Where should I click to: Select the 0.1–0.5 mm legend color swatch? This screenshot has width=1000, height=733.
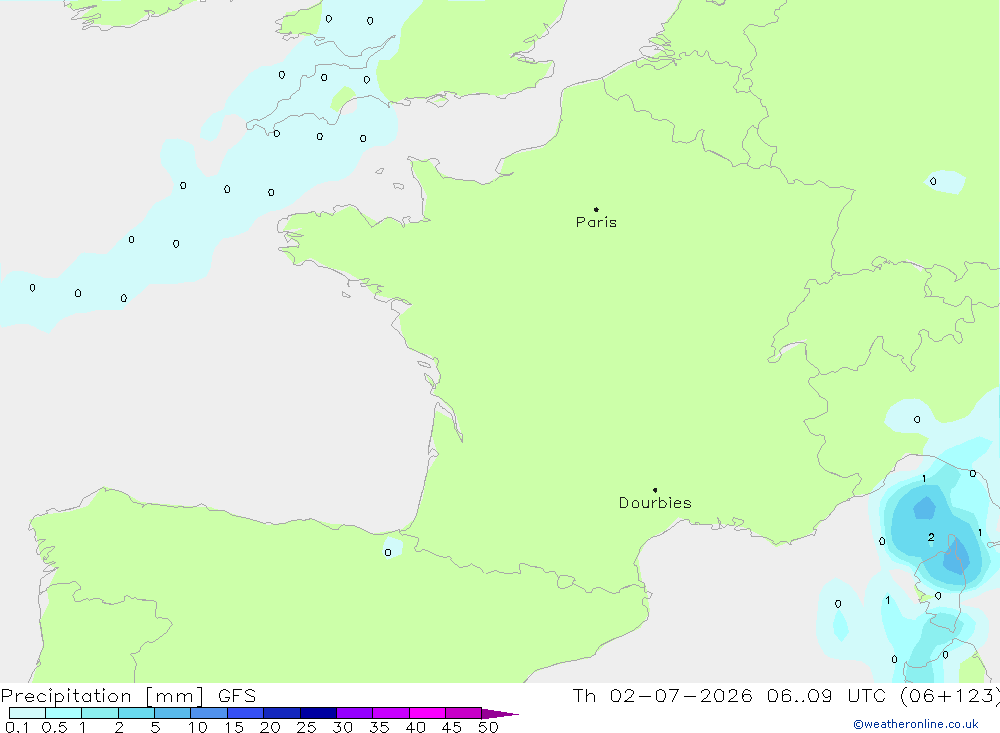point(27,713)
